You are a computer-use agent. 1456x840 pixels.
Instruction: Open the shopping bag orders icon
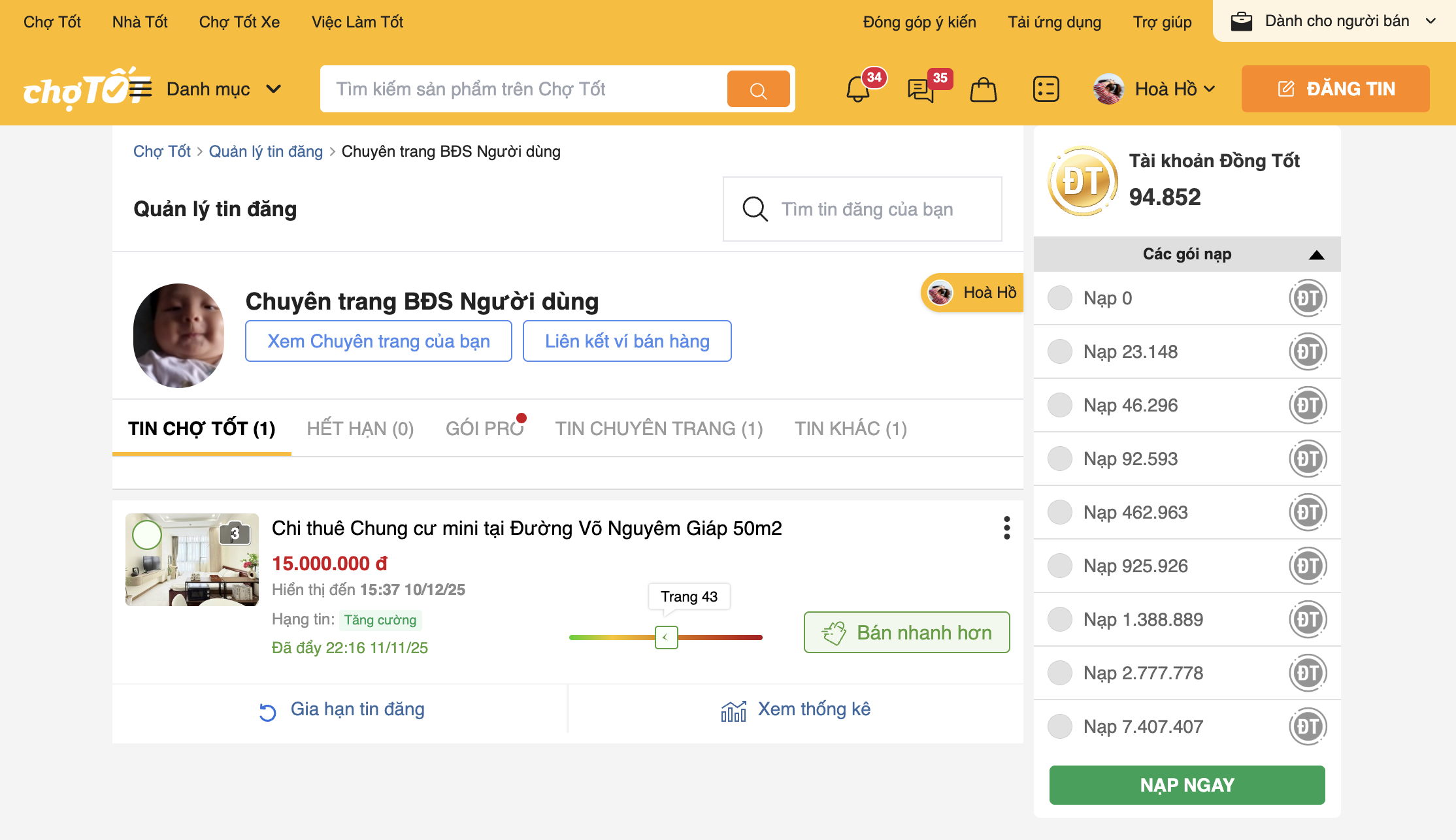983,89
